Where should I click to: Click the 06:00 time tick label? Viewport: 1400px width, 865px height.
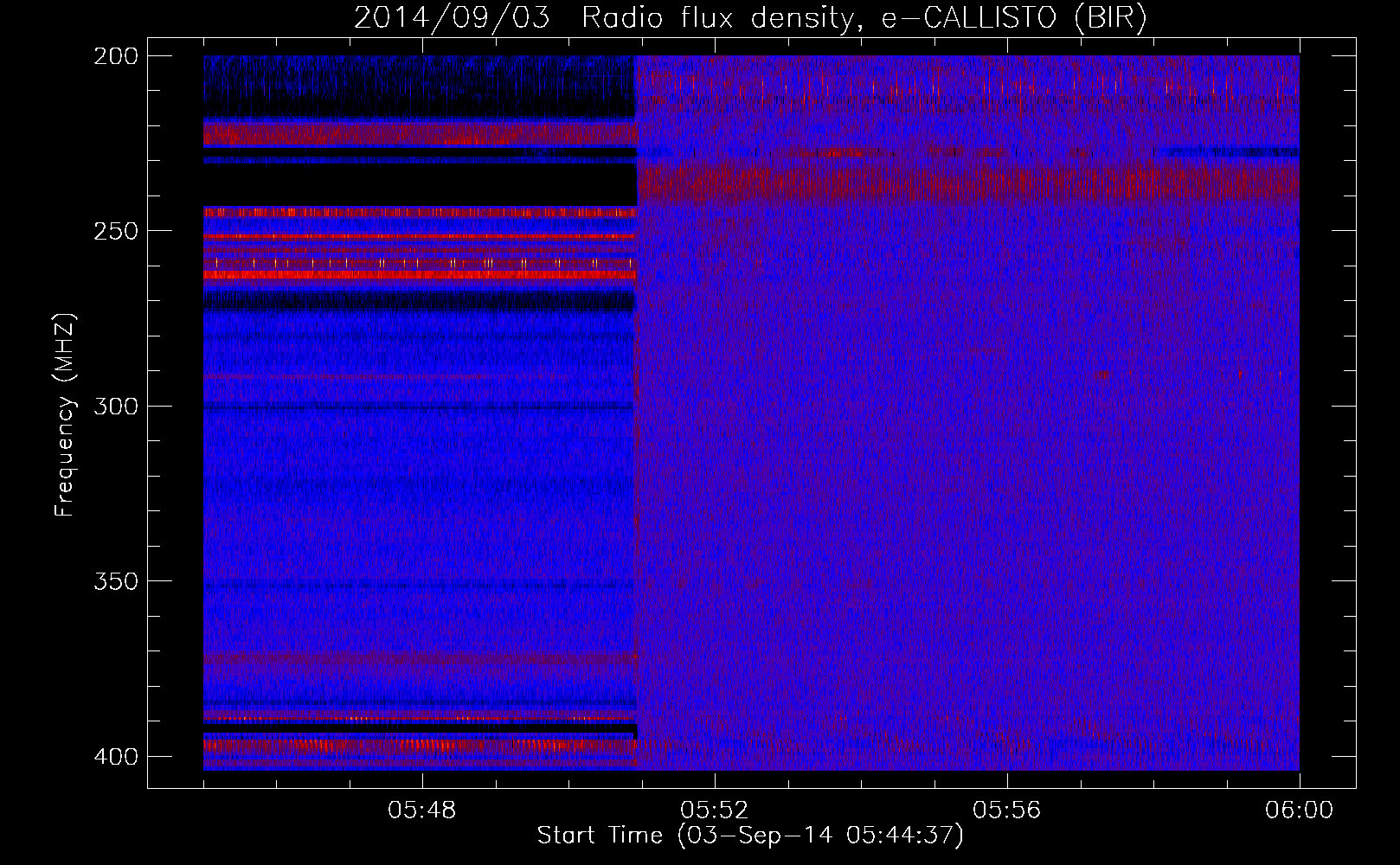tap(1300, 811)
